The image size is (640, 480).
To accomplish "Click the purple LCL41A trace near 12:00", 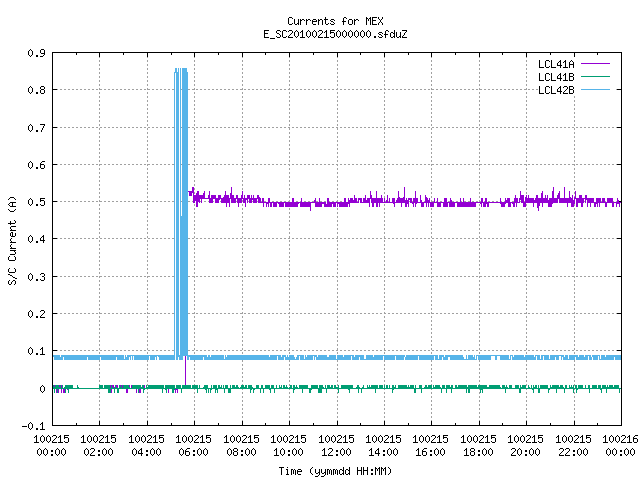I will [x=337, y=203].
